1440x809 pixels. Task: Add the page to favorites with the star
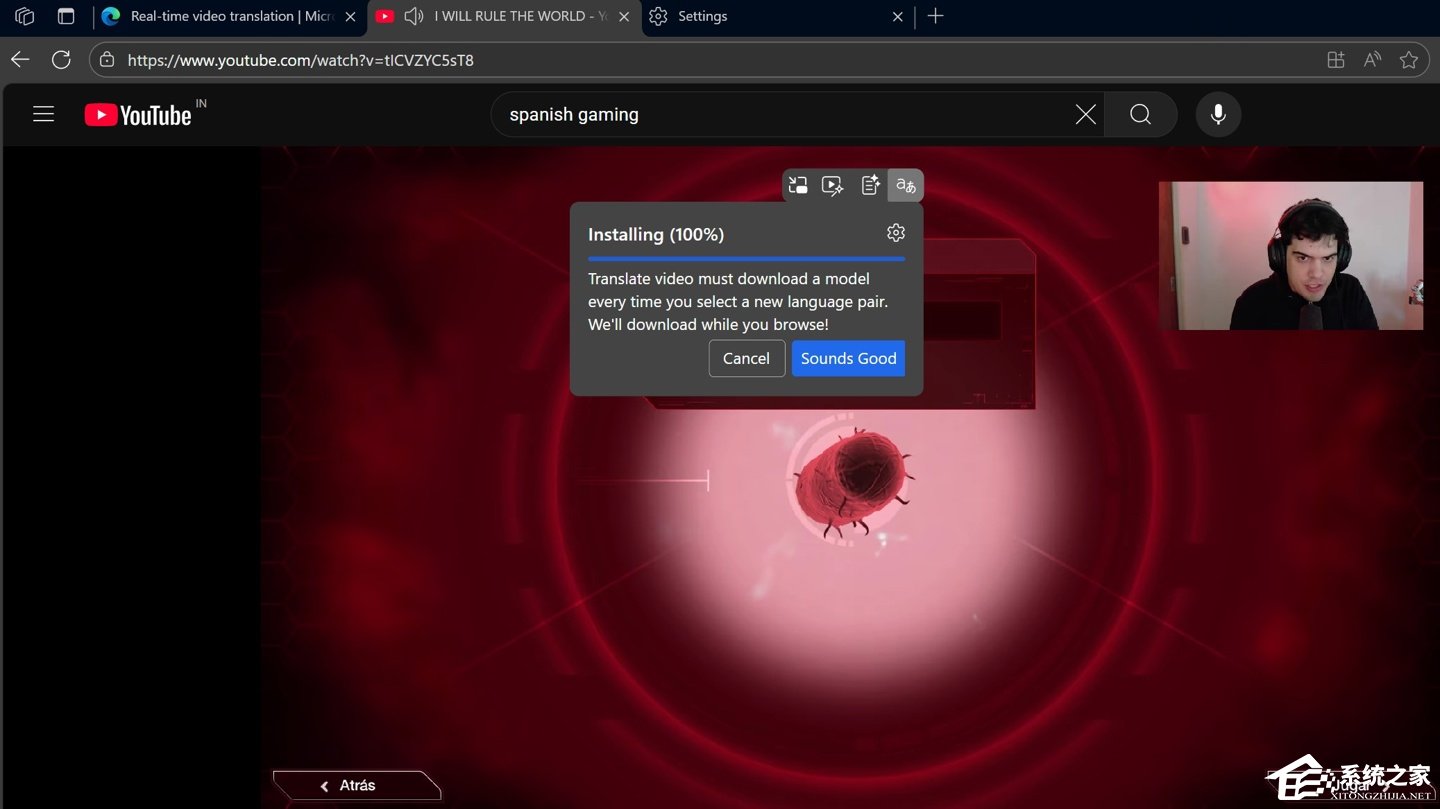[x=1409, y=60]
